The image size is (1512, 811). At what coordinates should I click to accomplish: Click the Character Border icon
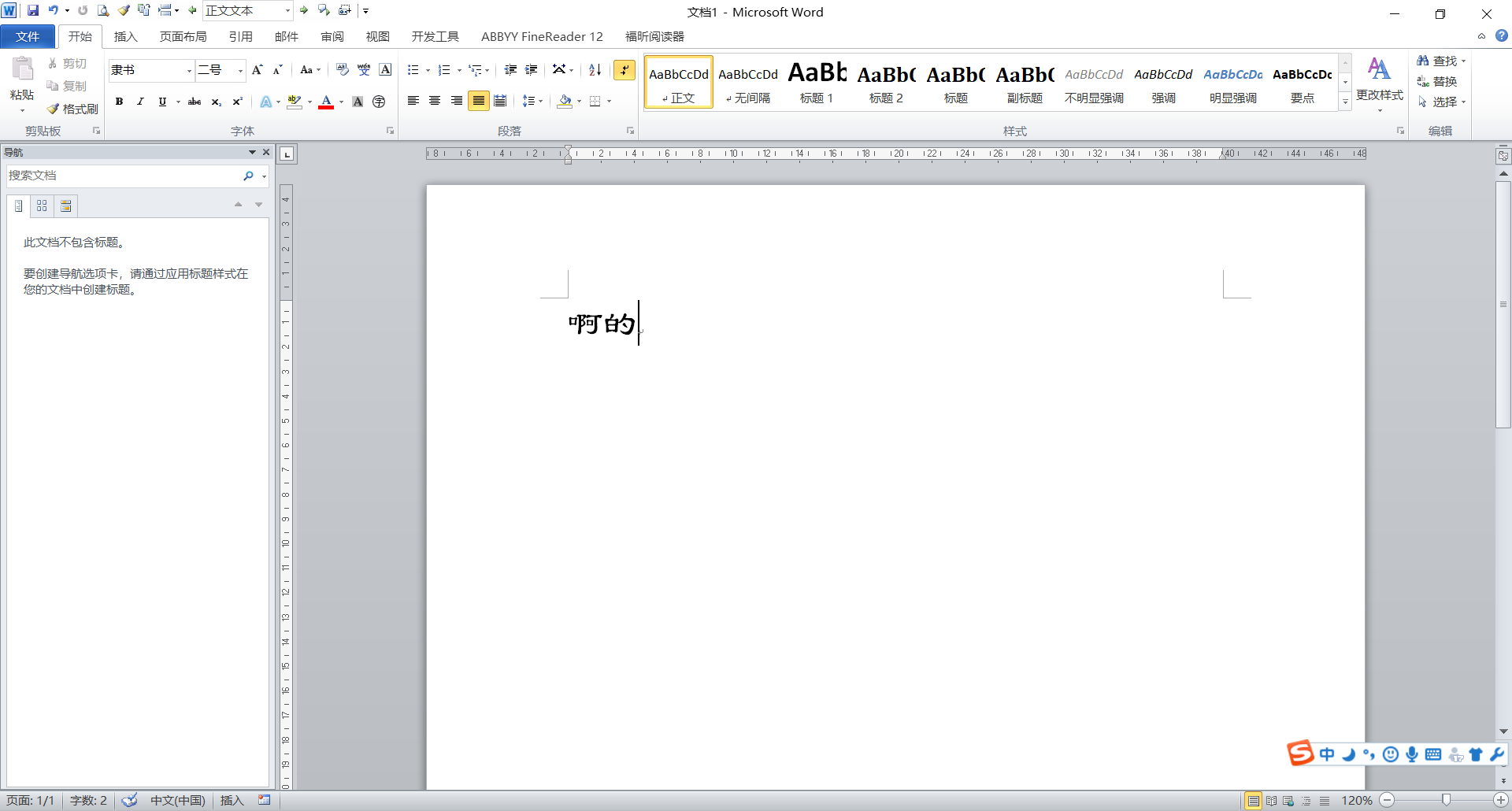click(385, 70)
